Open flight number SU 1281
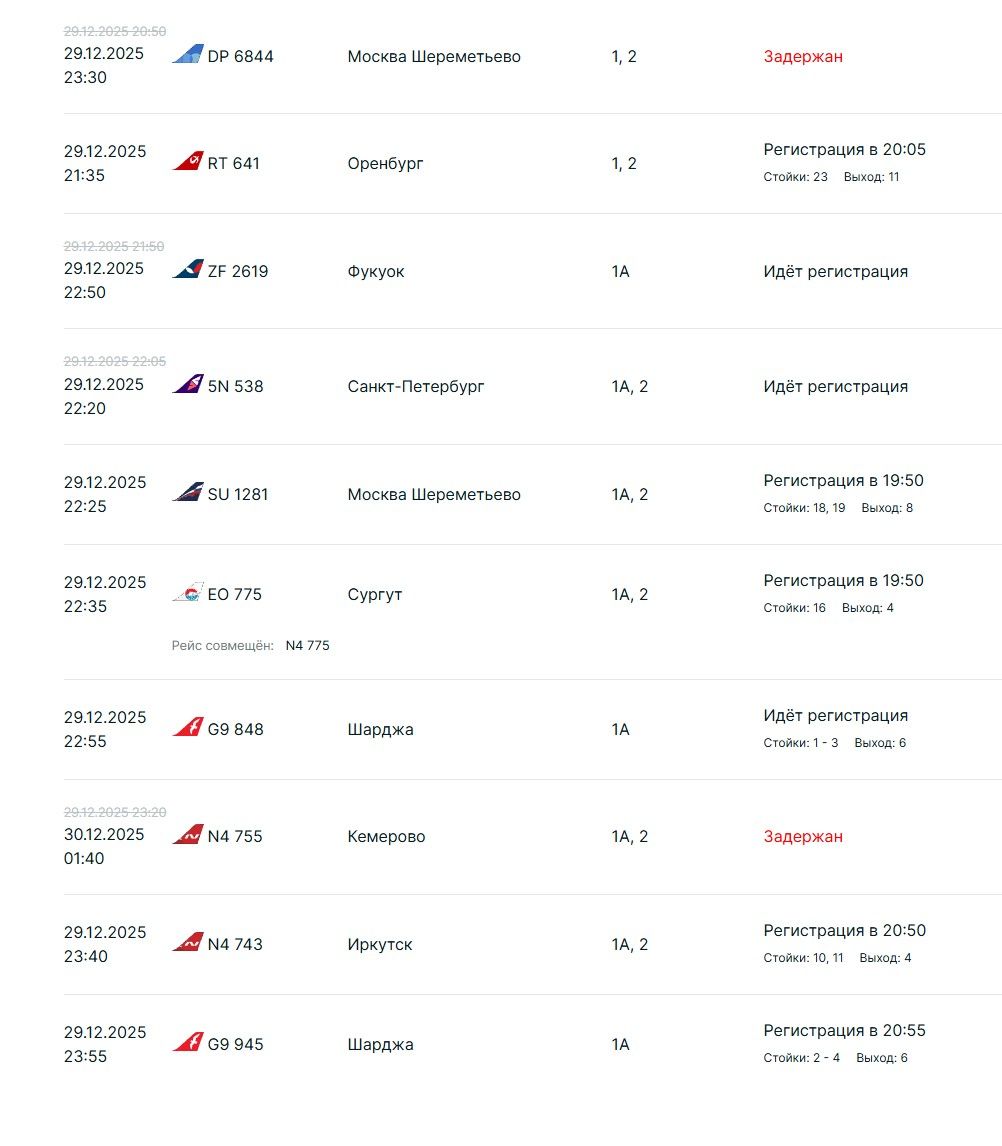Screen dimensions: 1002x1146 (x=238, y=494)
